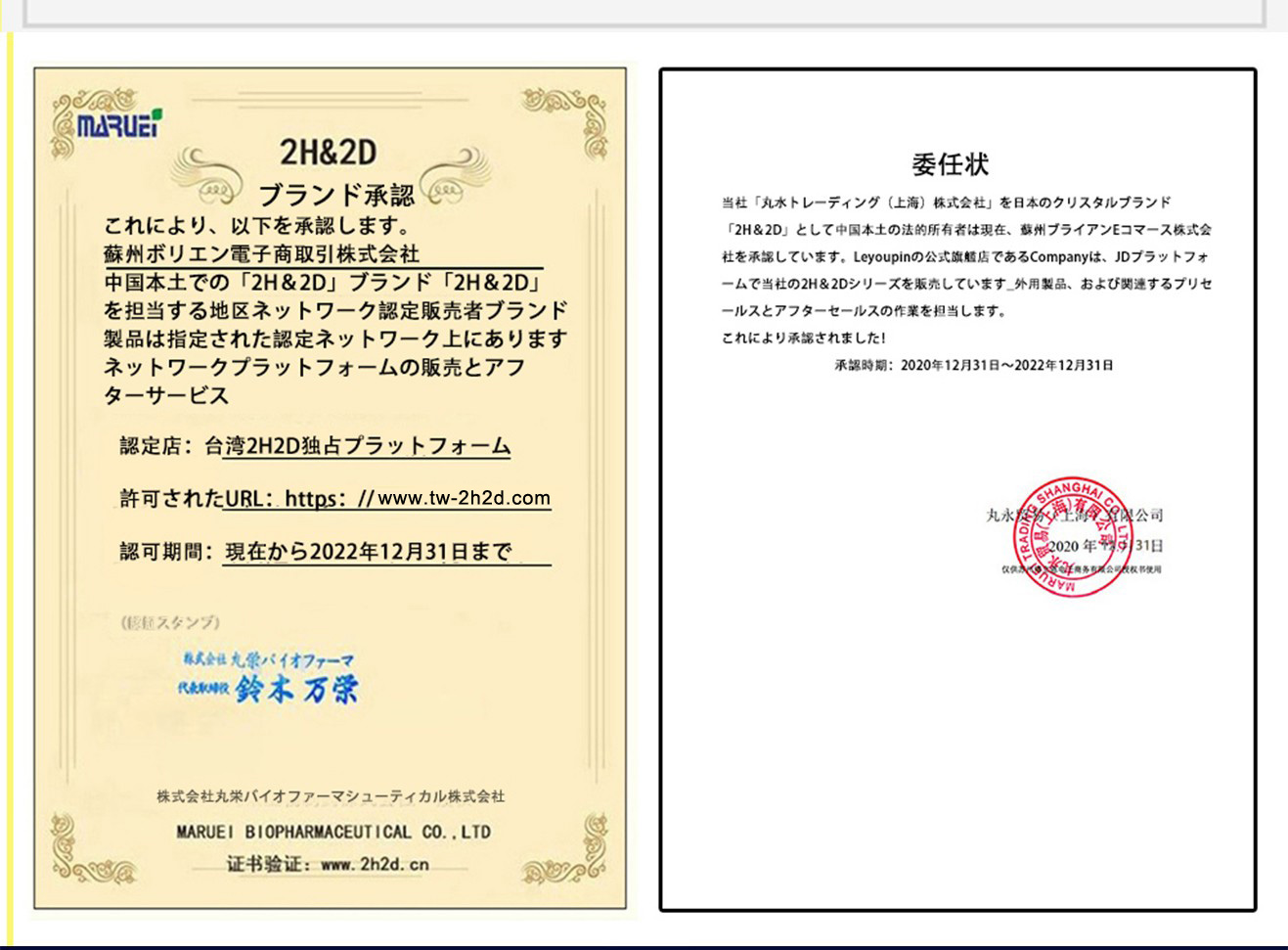Select the "承認時期: 2020年12月31日~2022年12月31日" line
Image resolution: width=1288 pixels, height=950 pixels.
click(974, 365)
